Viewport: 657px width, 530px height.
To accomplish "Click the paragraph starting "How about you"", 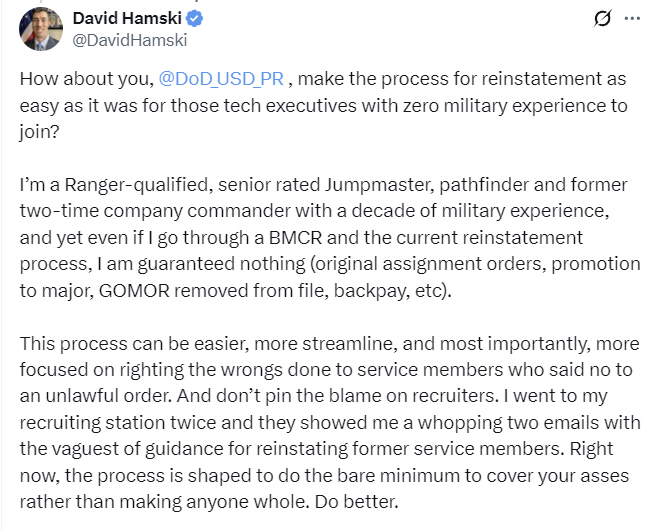I will tap(323, 105).
